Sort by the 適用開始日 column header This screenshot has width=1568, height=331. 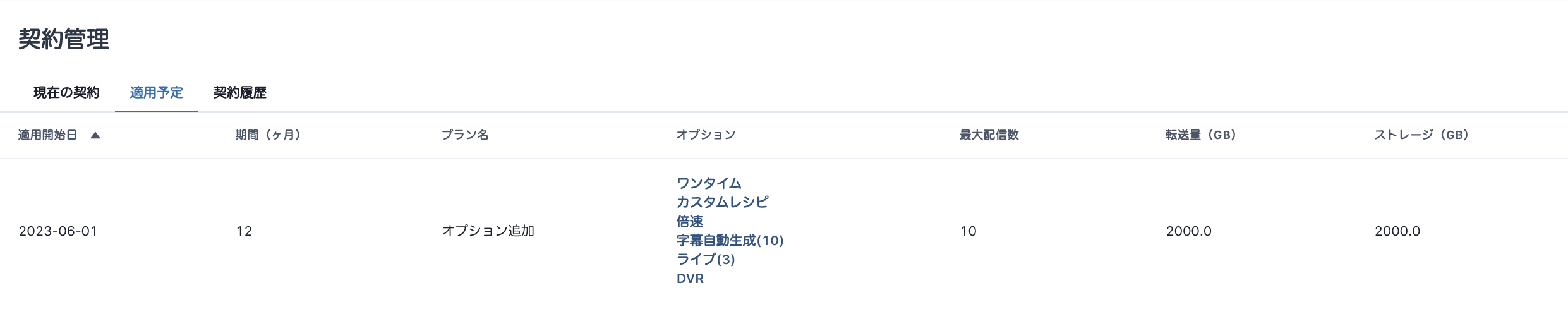(x=48, y=135)
